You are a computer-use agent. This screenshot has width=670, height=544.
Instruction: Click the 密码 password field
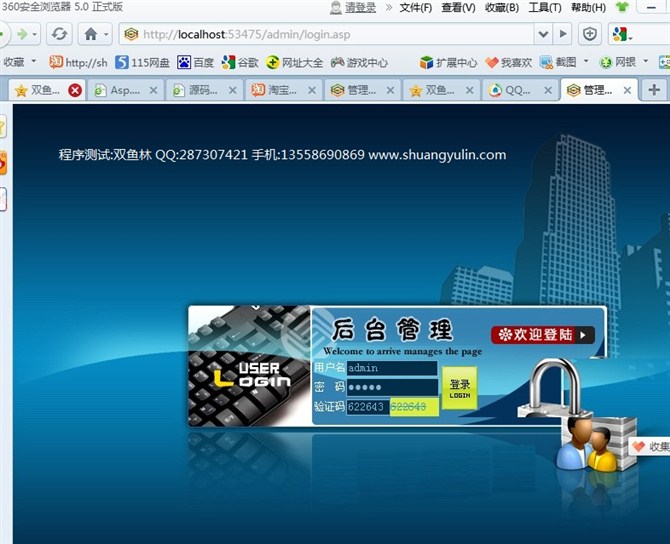pos(392,387)
